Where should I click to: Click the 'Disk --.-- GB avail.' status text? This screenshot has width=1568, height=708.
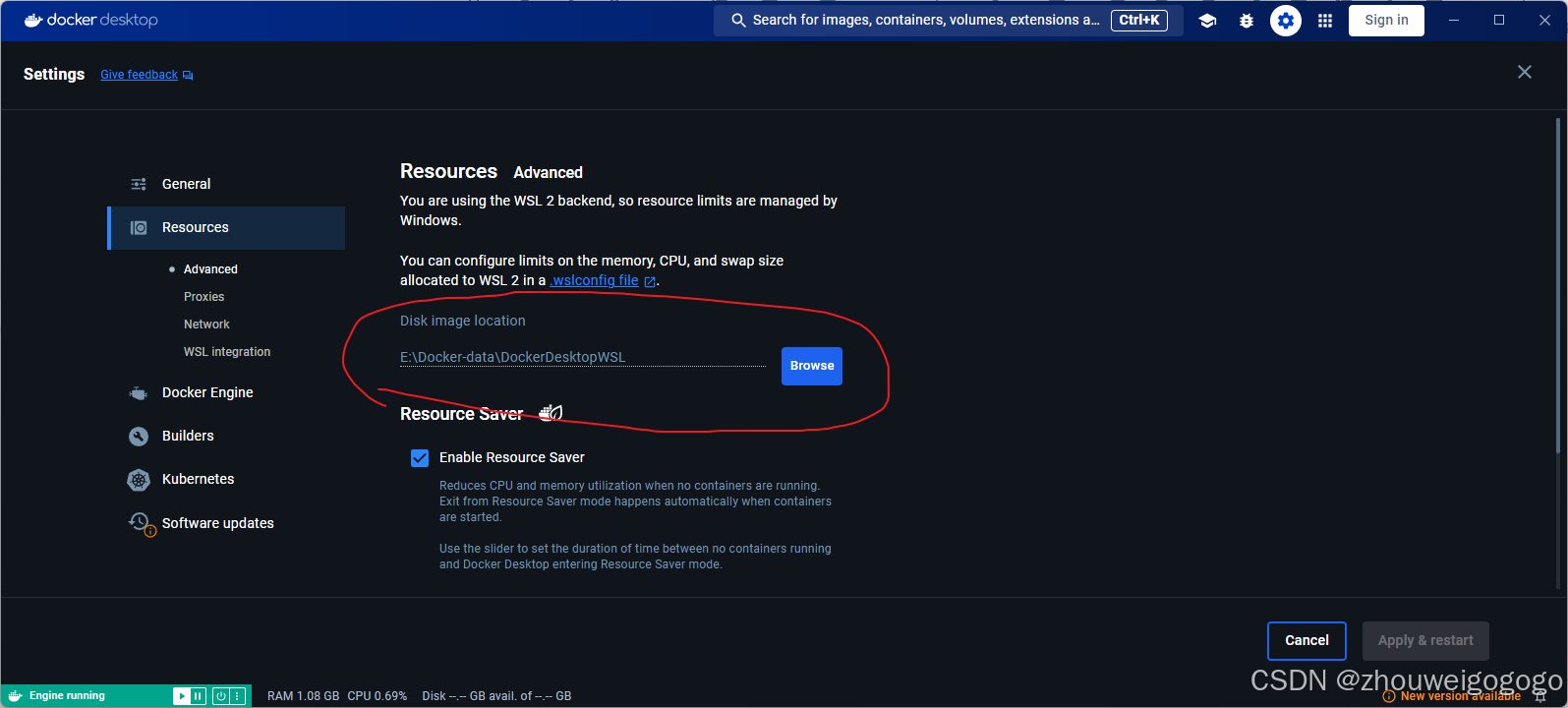coord(496,696)
